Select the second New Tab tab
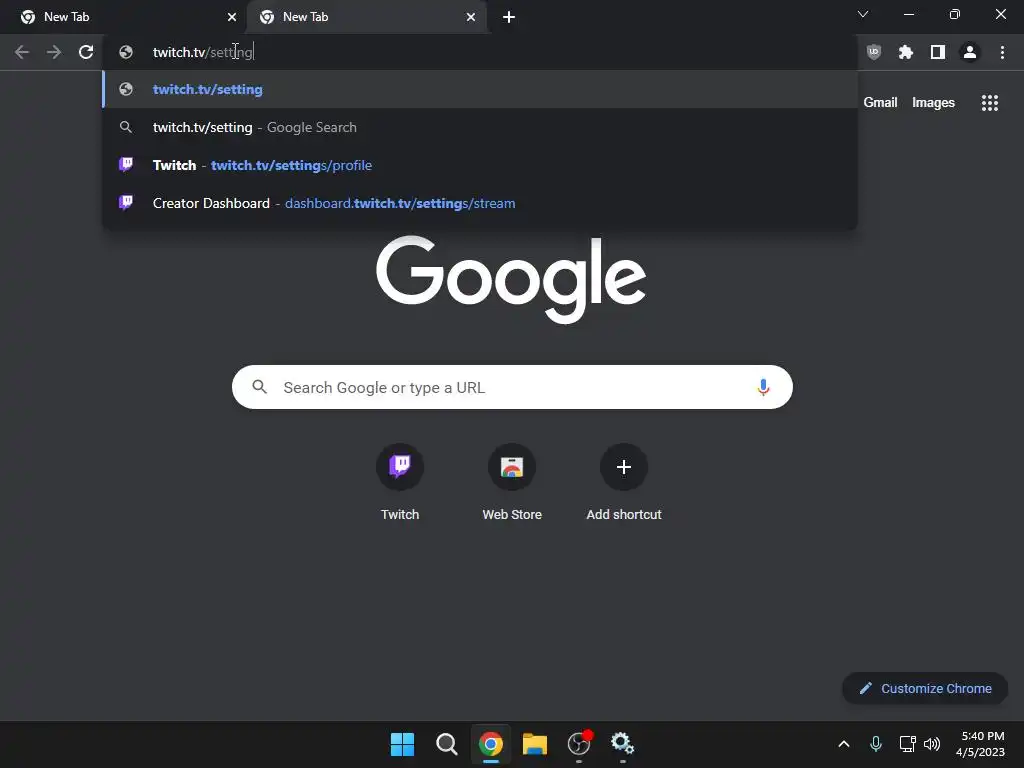1024x768 pixels. pyautogui.click(x=366, y=17)
